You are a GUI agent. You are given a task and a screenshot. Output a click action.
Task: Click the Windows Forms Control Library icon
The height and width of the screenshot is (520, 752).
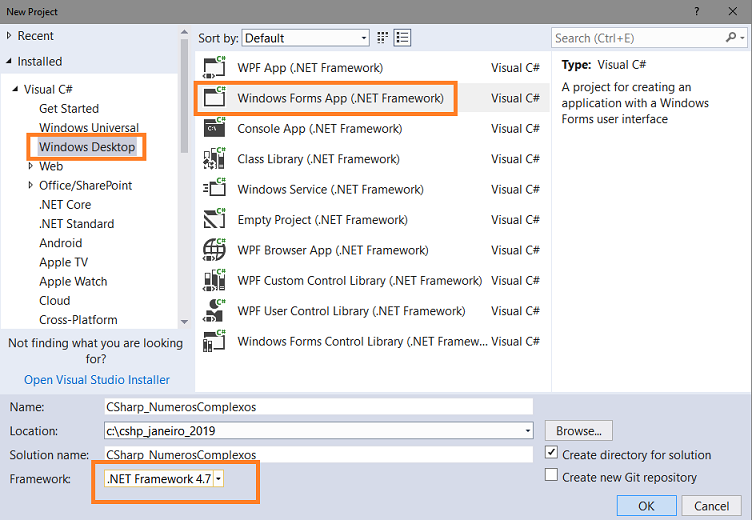point(214,341)
